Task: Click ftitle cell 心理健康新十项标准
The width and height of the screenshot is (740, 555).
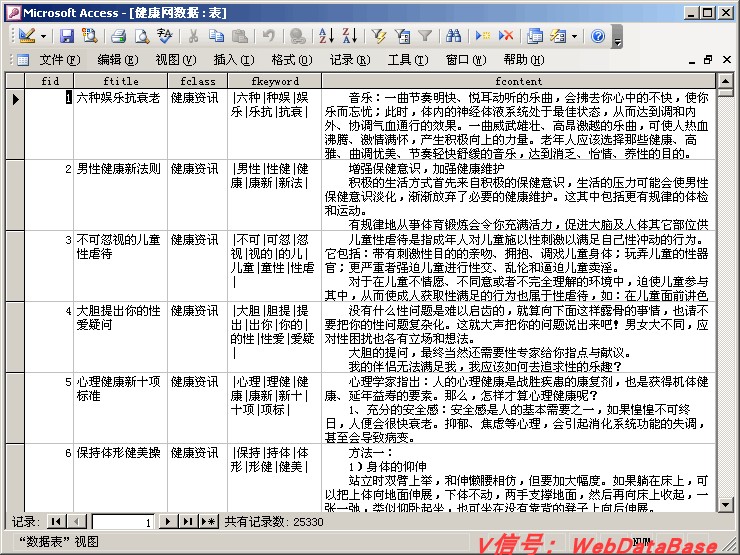Action: tap(120, 408)
